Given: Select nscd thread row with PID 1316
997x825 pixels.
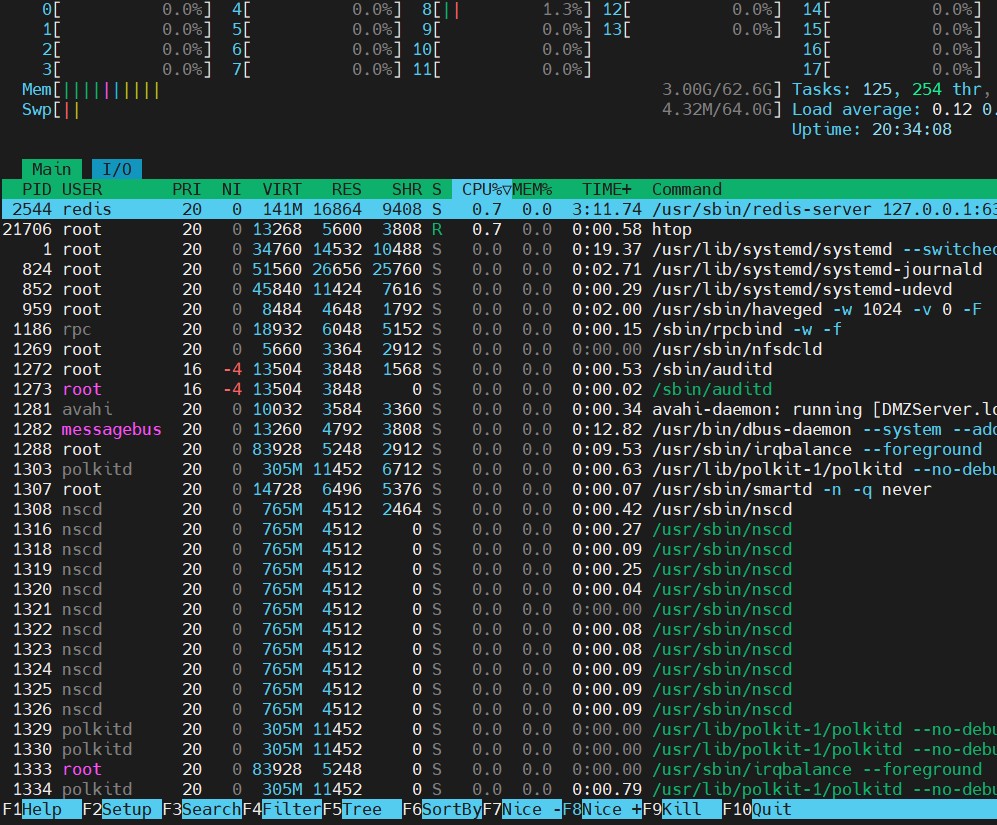Looking at the screenshot, I should 498,529.
